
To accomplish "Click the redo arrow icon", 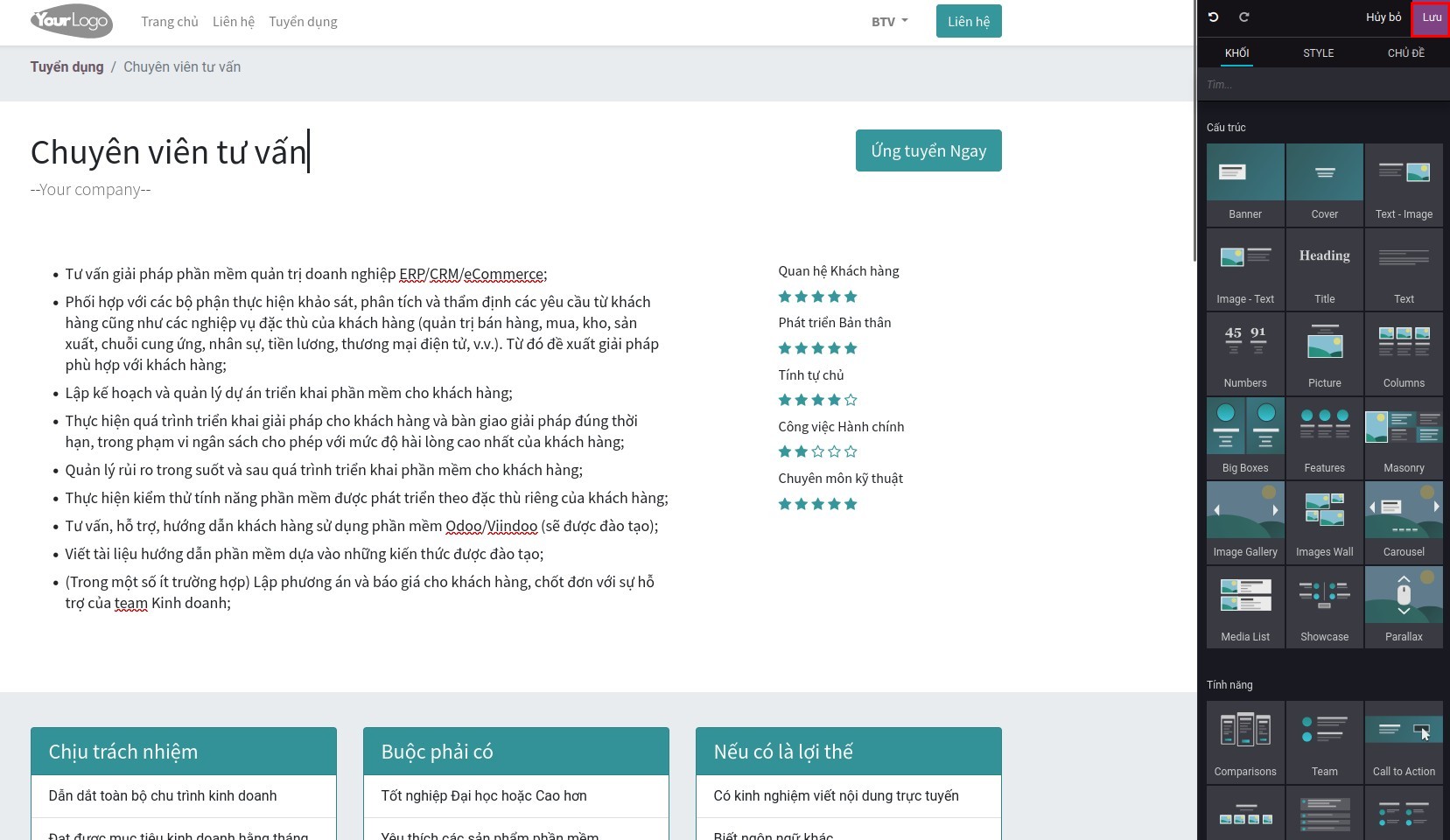I will click(1243, 17).
